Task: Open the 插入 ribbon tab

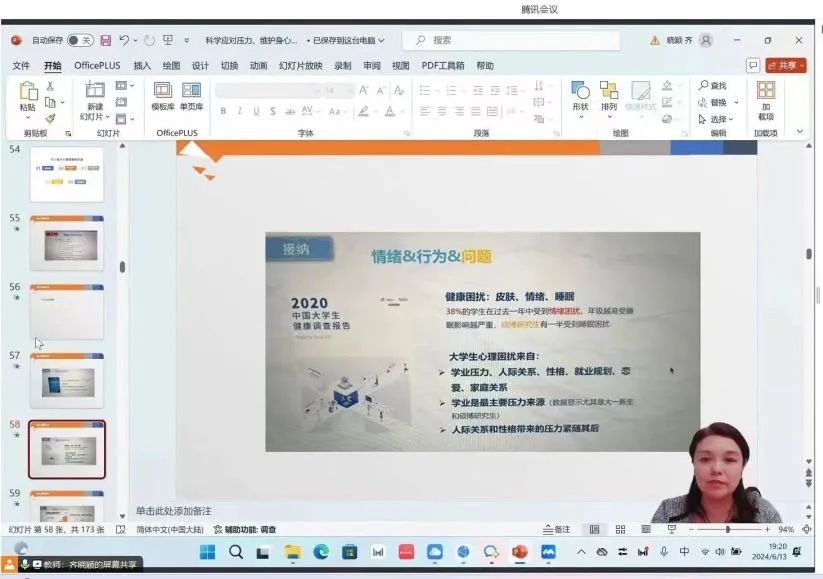Action: [x=142, y=66]
